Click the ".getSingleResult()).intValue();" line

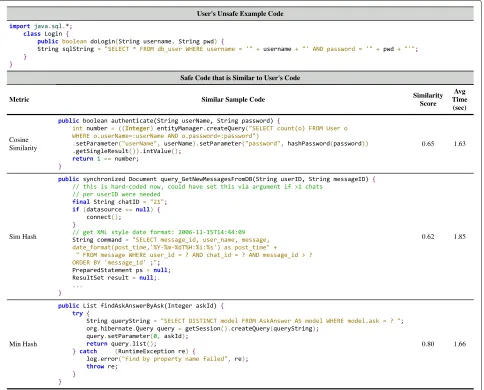pyautogui.click(x=127, y=151)
